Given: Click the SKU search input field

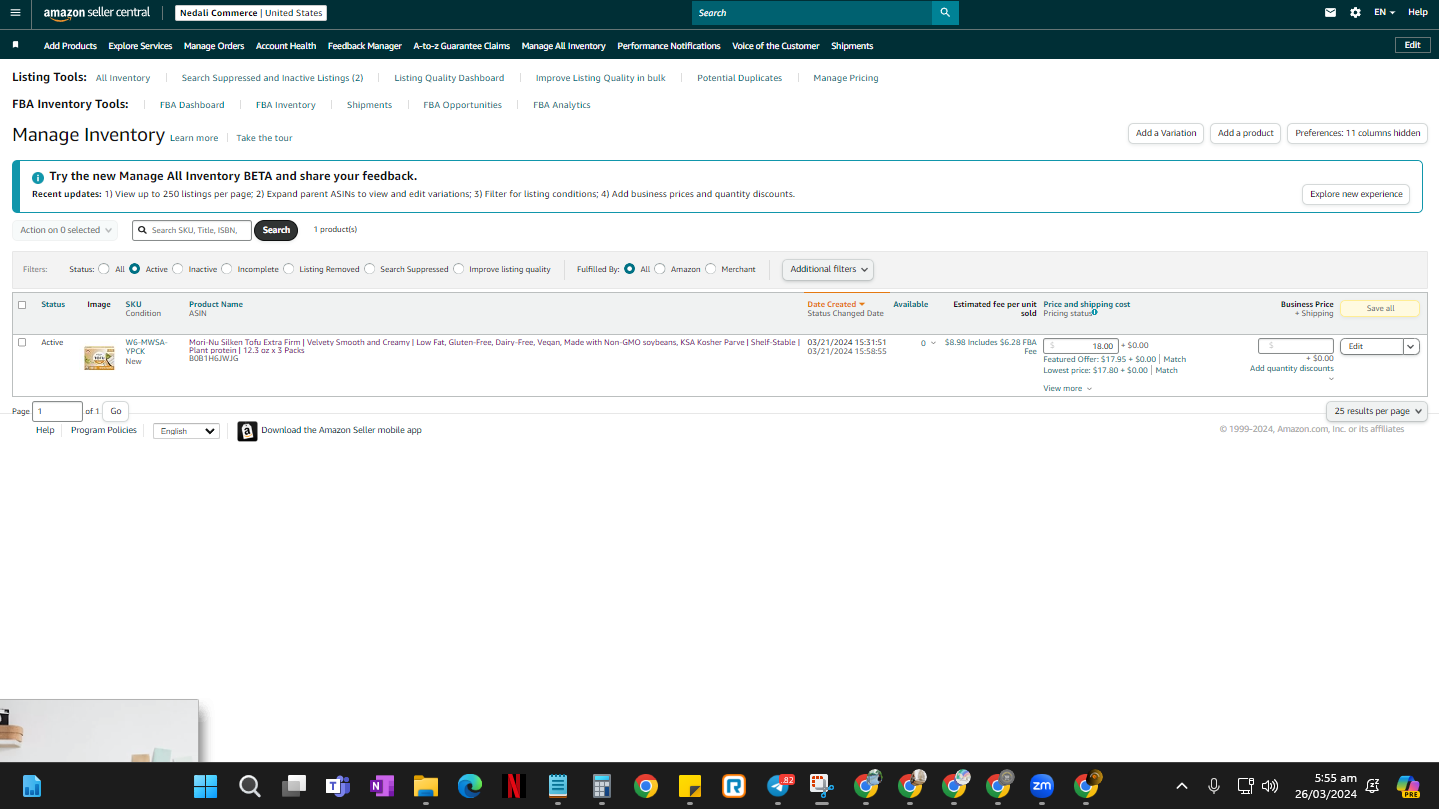Looking at the screenshot, I should coord(192,230).
